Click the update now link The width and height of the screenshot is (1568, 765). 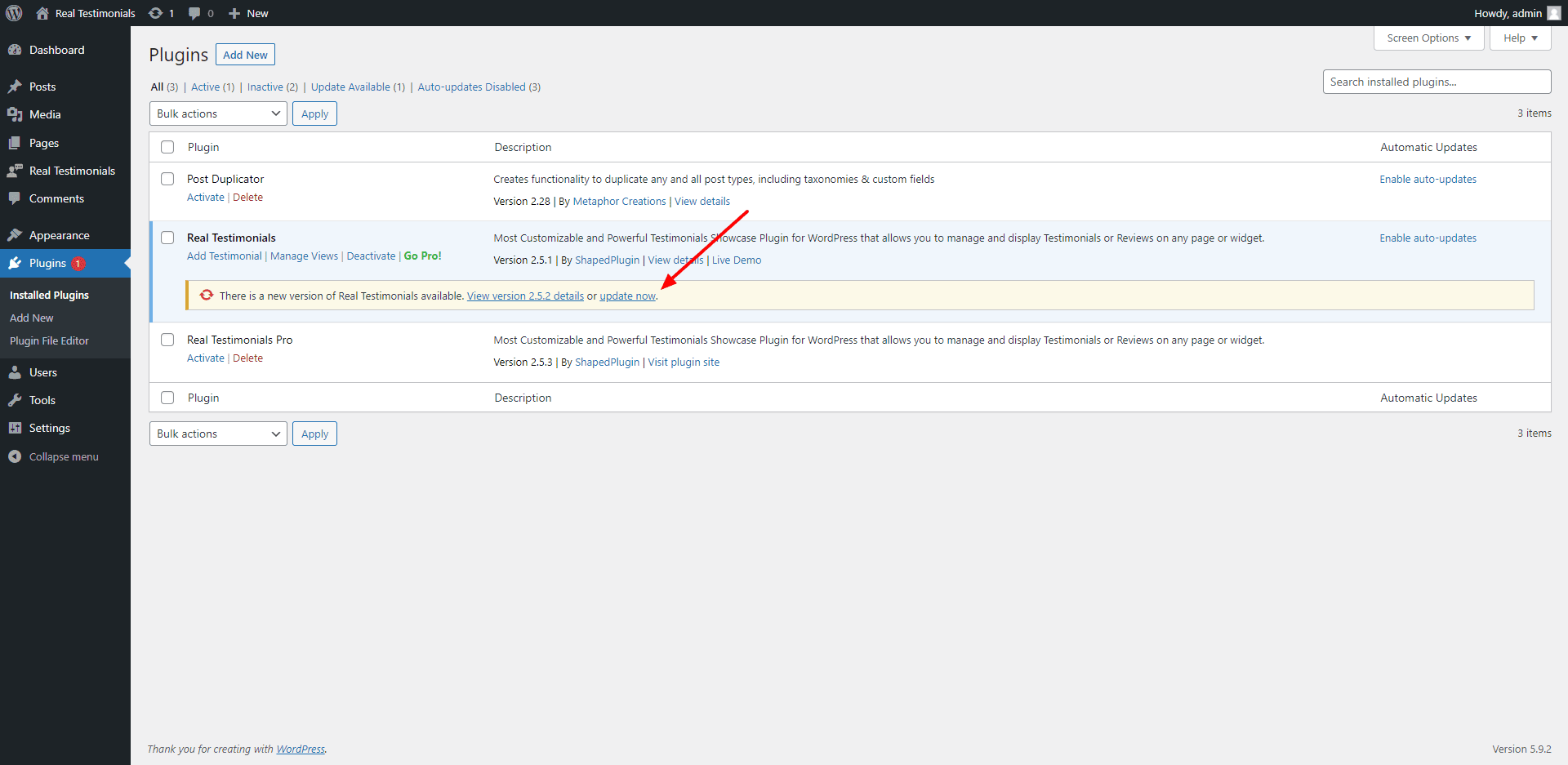(627, 296)
